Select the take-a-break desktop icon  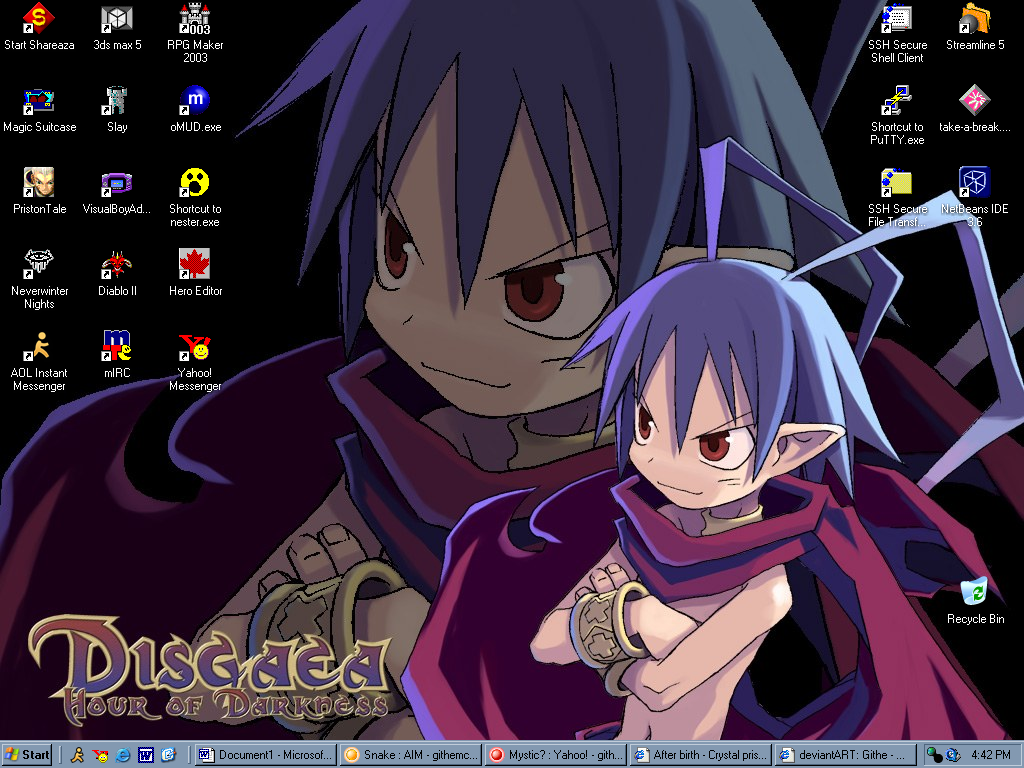(x=974, y=101)
